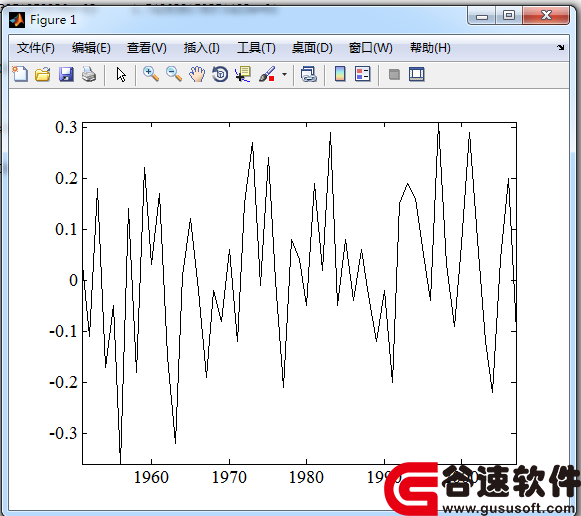The height and width of the screenshot is (516, 581).
Task: Click the 1980 x-axis tick label
Action: [x=306, y=477]
